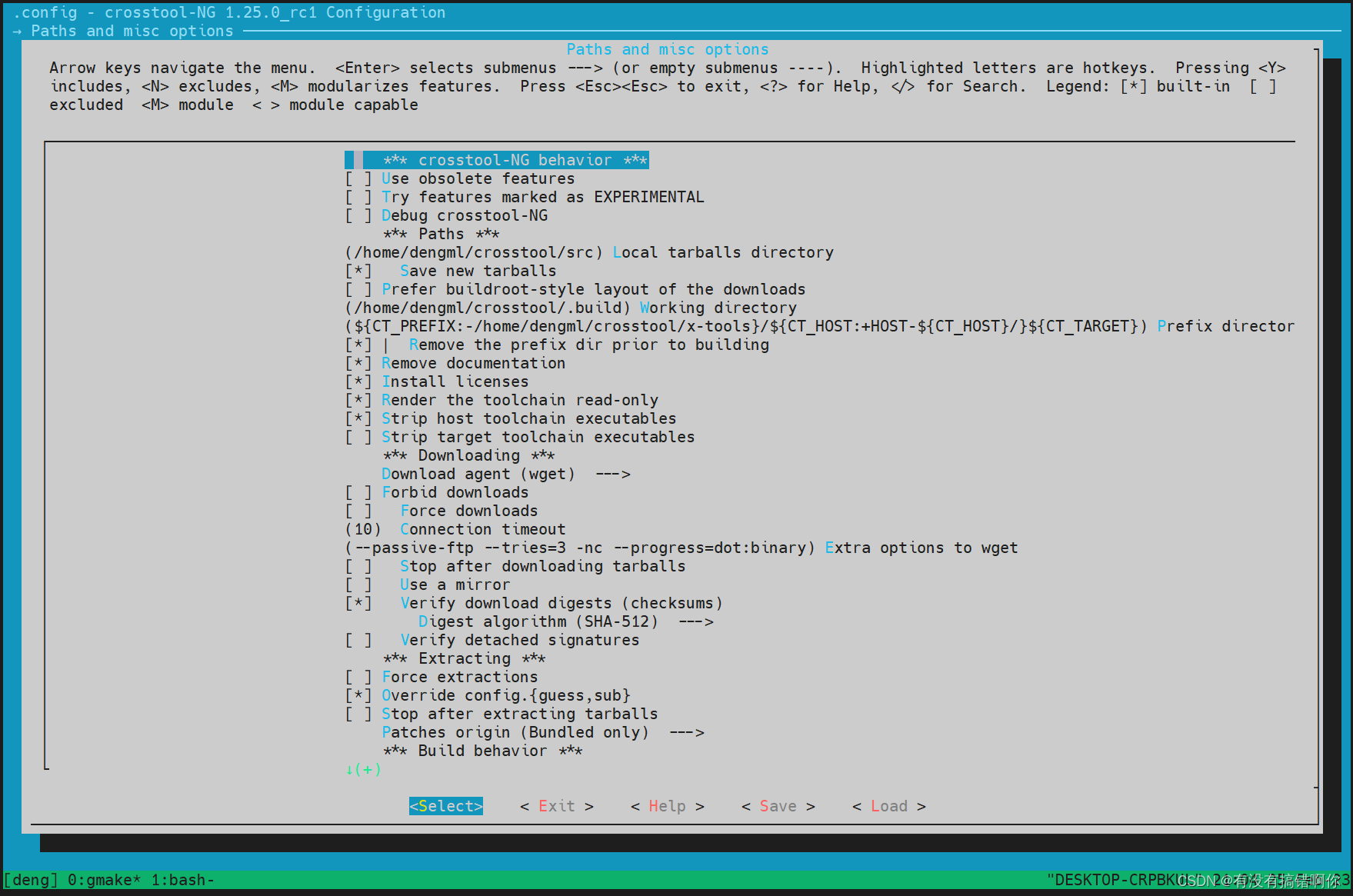The height and width of the screenshot is (896, 1353).
Task: Click Paths and misc options breadcrumb
Action: (132, 31)
